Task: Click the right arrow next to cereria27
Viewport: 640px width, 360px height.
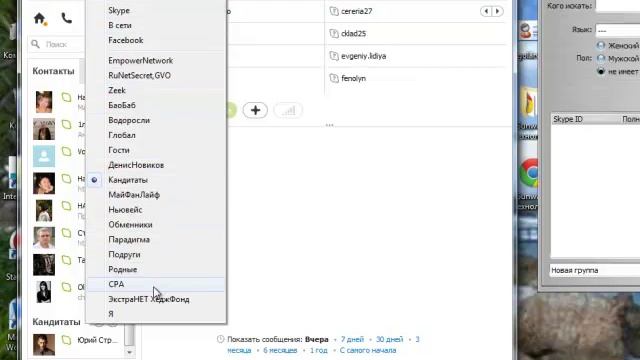Action: (x=497, y=11)
